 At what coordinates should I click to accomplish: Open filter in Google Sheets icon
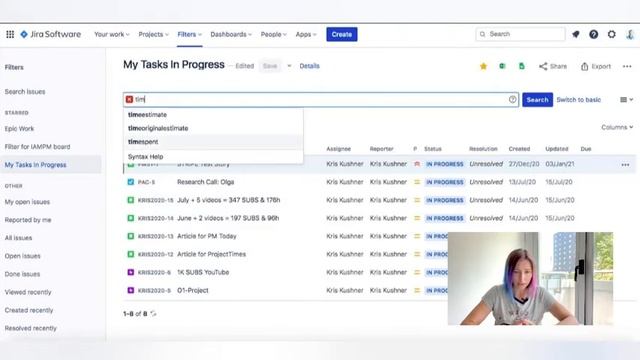[x=522, y=66]
